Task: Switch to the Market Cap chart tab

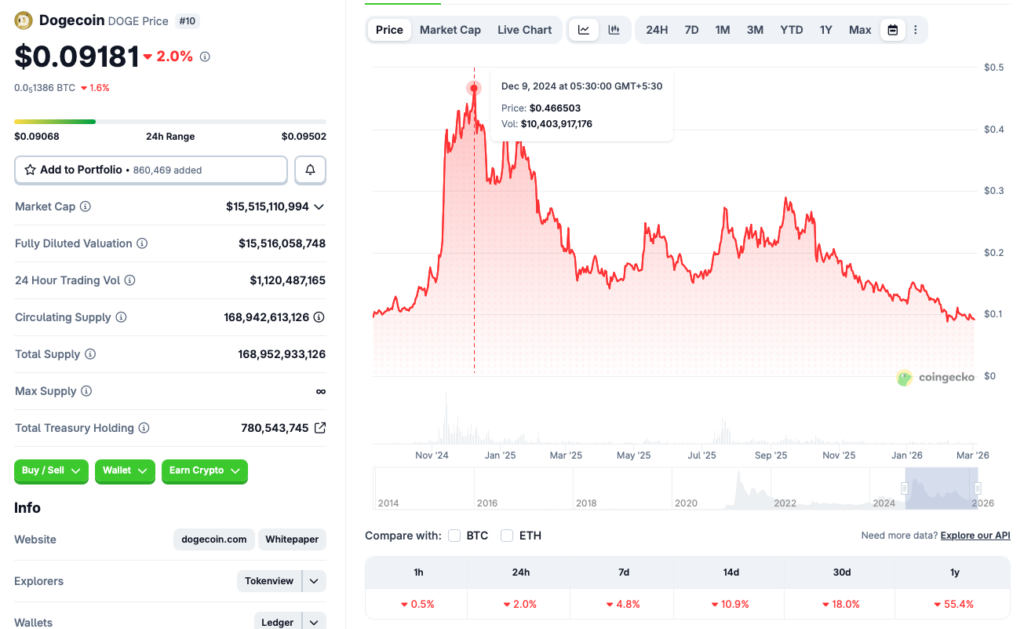Action: [450, 29]
